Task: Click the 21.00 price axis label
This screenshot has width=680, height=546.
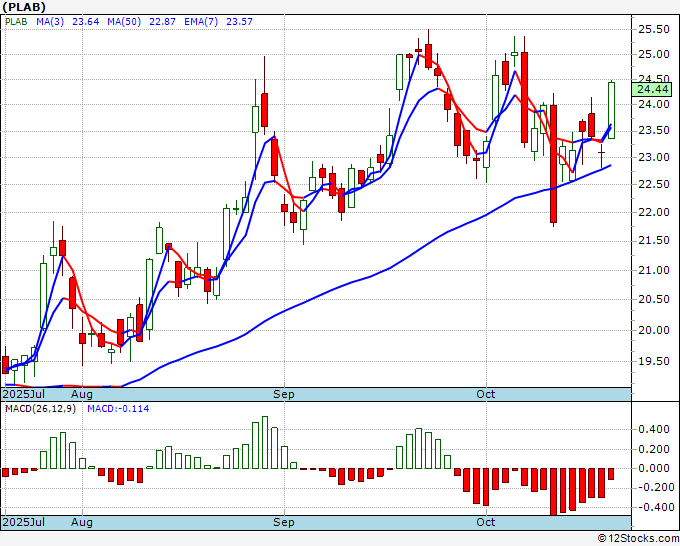Action: coord(654,270)
